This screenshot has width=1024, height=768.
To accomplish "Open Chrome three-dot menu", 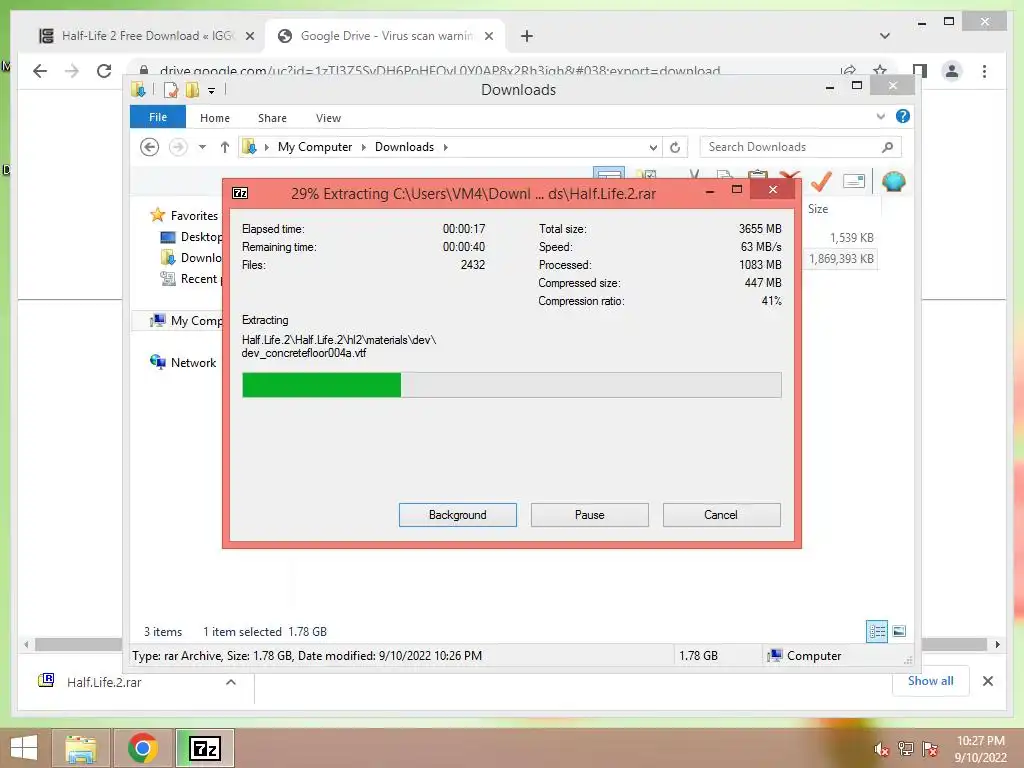I will point(984,71).
